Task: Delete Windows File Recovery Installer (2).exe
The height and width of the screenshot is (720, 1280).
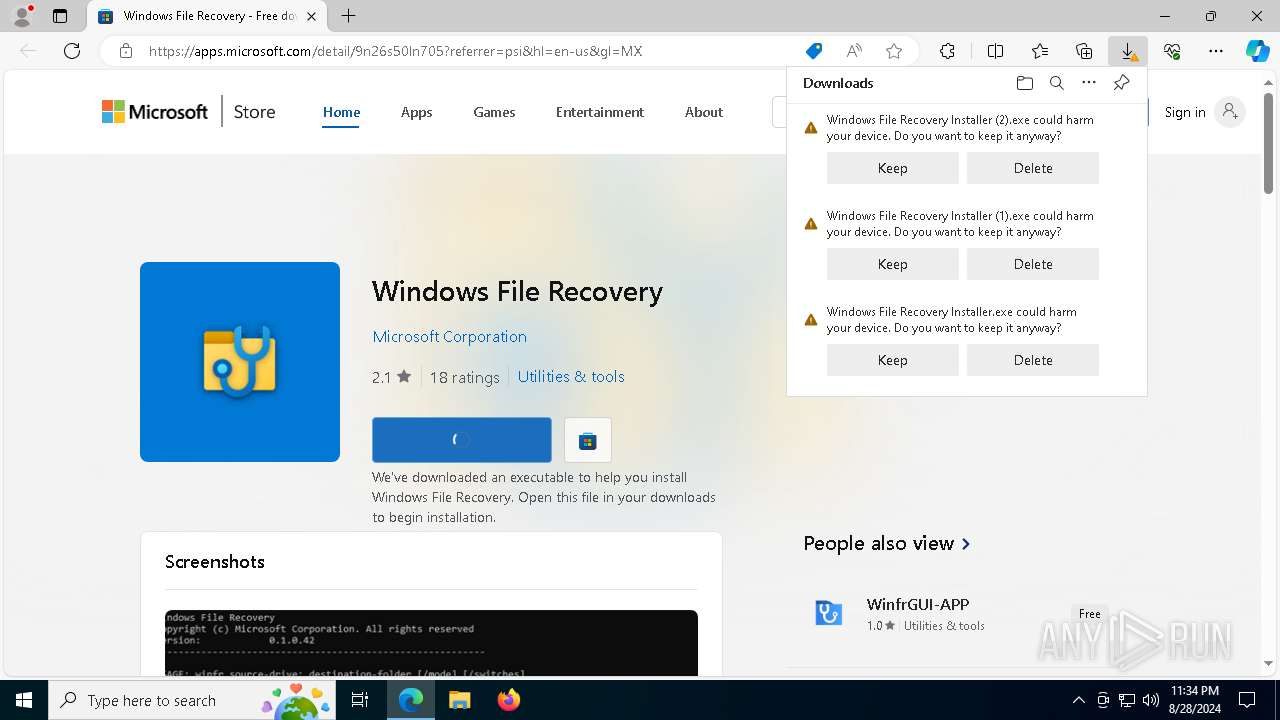Action: coord(1033,168)
